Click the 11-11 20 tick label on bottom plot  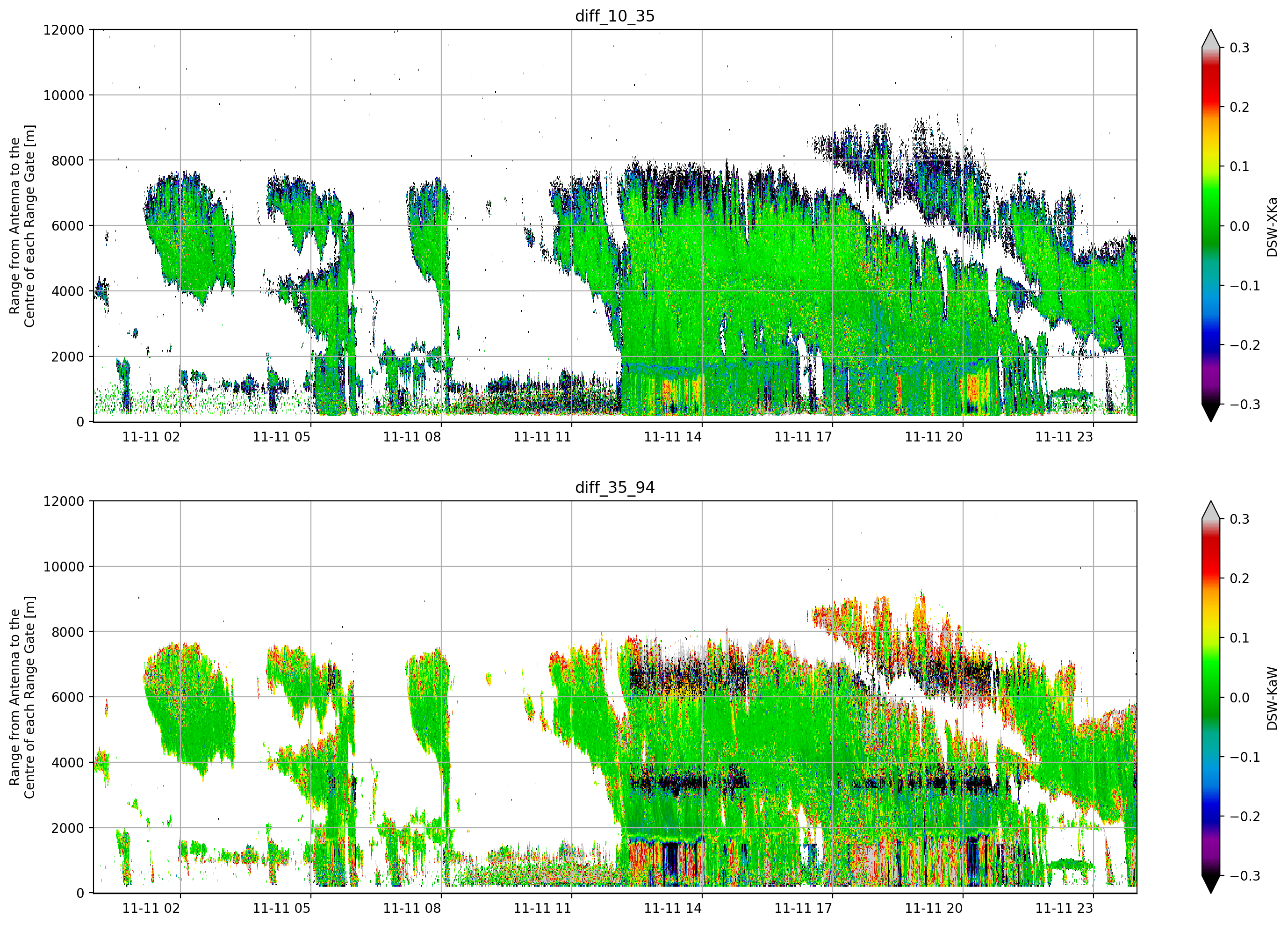pos(934,909)
